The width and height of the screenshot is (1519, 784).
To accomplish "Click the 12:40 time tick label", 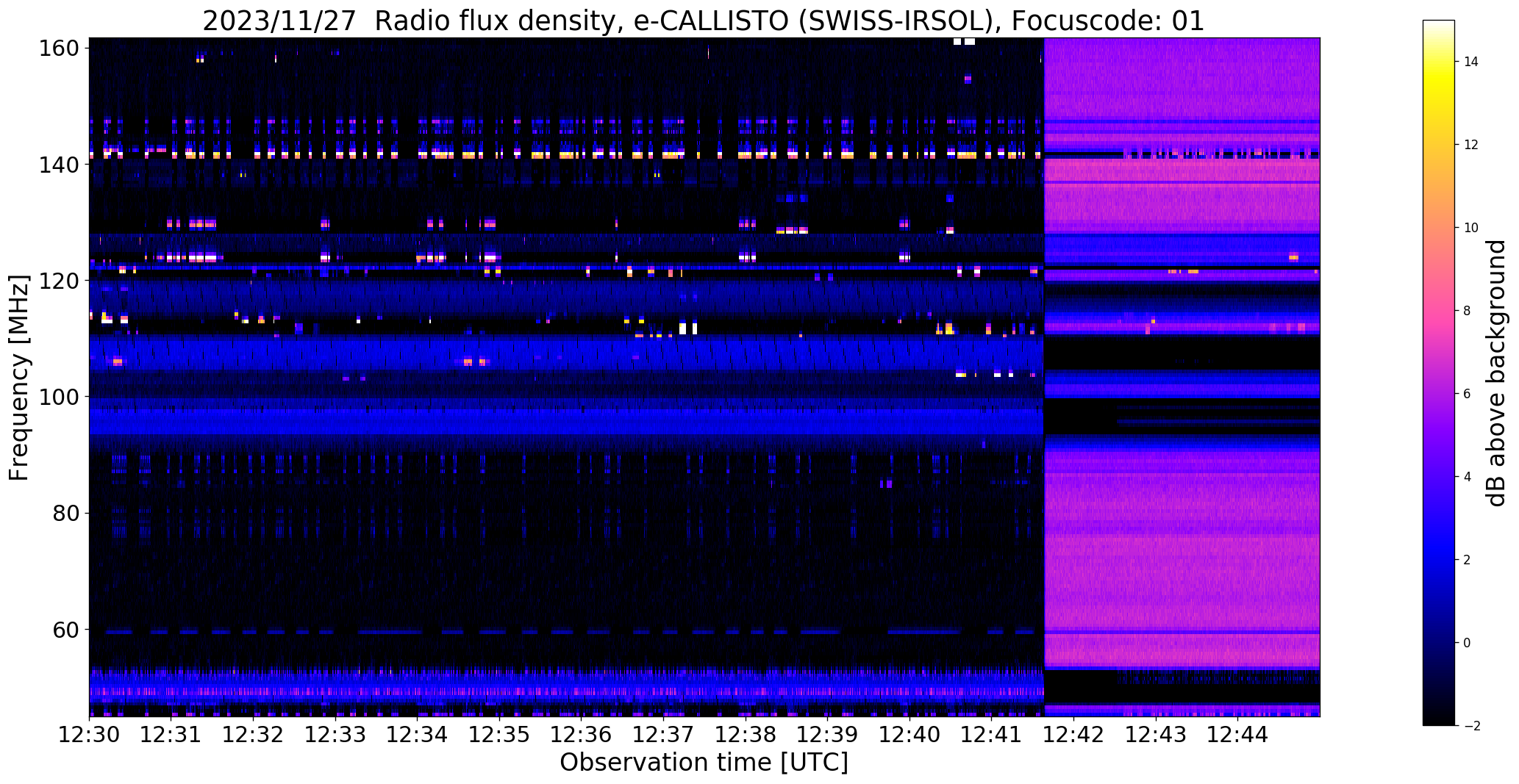I will point(909,735).
